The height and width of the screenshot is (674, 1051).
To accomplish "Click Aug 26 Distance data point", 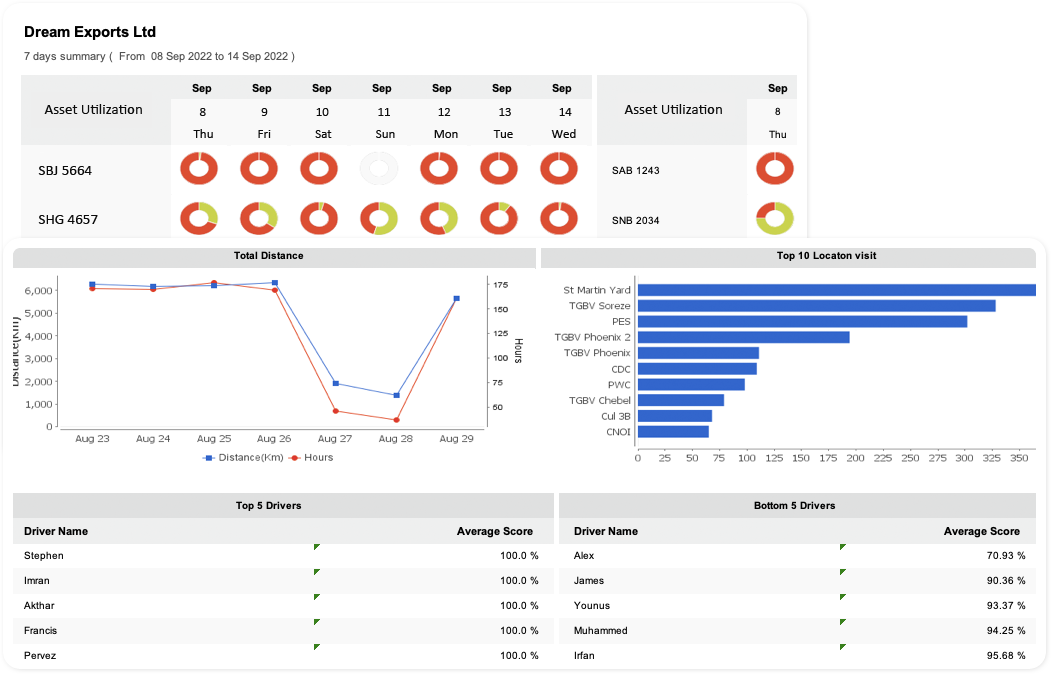I will 275,283.
